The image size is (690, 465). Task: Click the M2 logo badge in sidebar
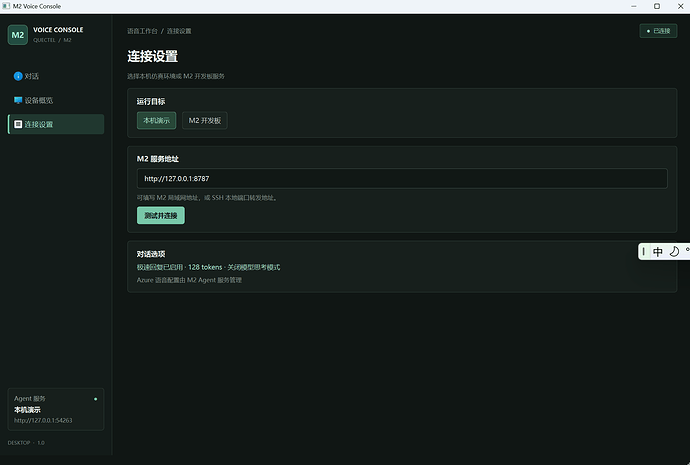click(18, 35)
